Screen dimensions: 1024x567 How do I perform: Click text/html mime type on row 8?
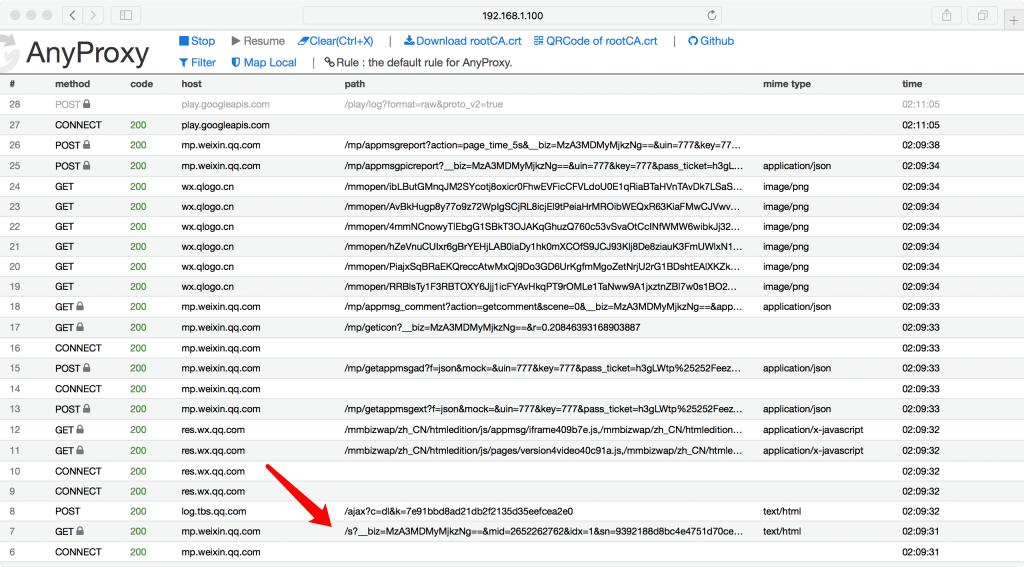coord(782,511)
